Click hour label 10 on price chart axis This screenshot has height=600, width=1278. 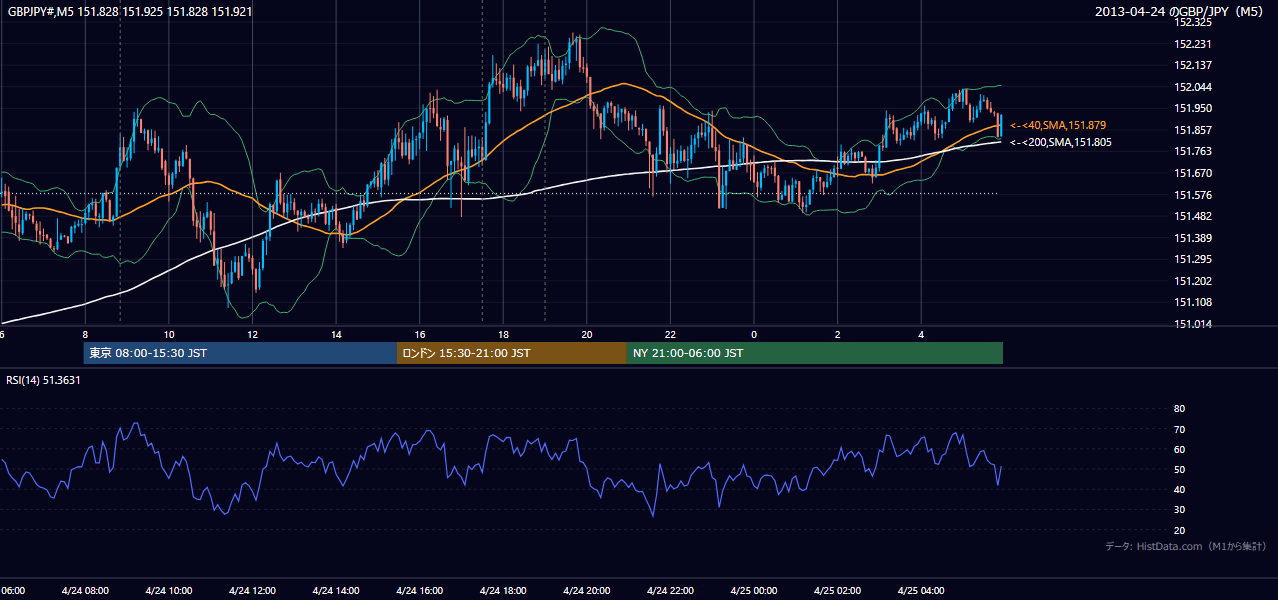tap(169, 334)
